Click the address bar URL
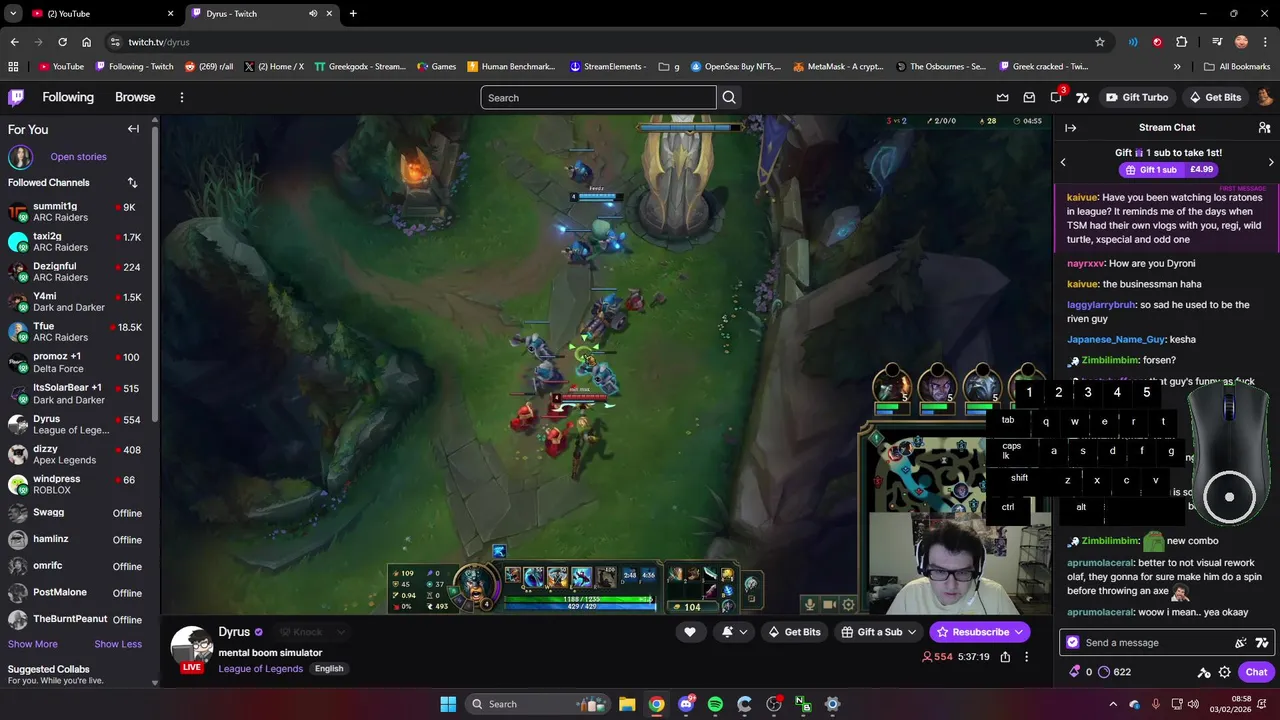1280x720 pixels. pyautogui.click(x=159, y=42)
